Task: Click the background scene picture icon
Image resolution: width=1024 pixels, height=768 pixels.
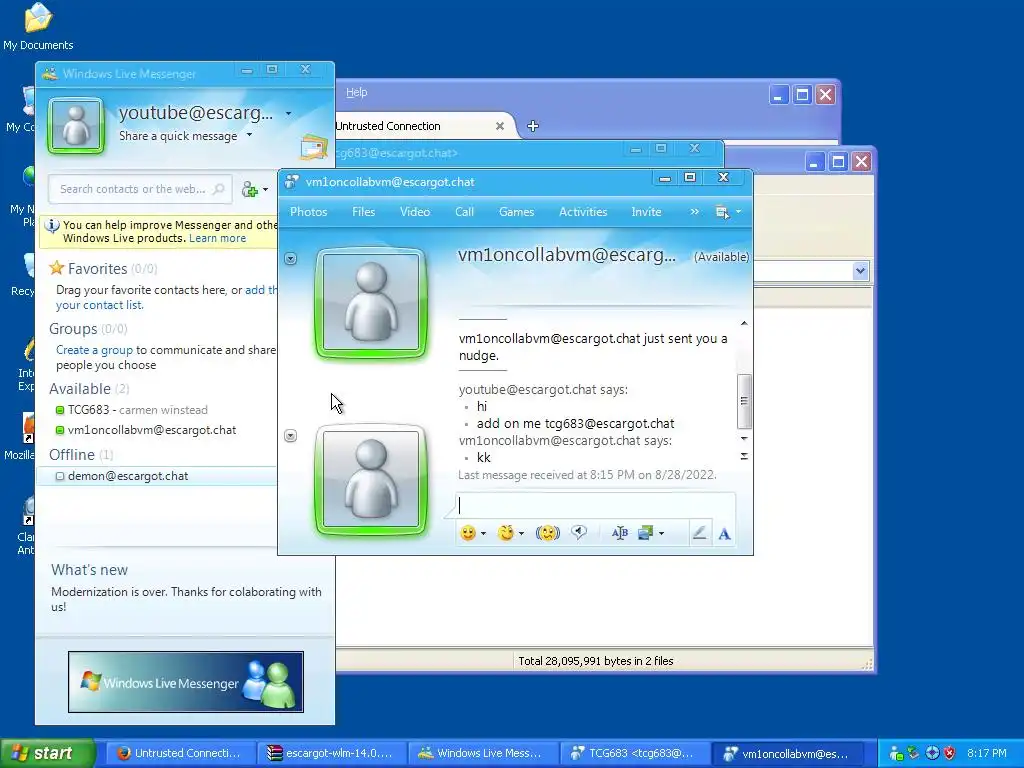Action: click(x=645, y=533)
